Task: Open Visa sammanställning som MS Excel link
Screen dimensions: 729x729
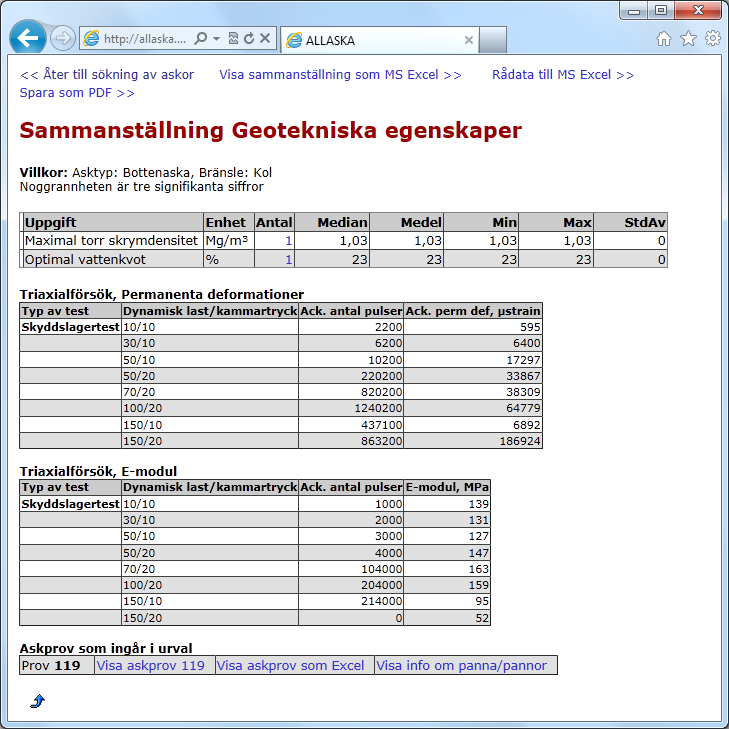Action: [x=340, y=75]
